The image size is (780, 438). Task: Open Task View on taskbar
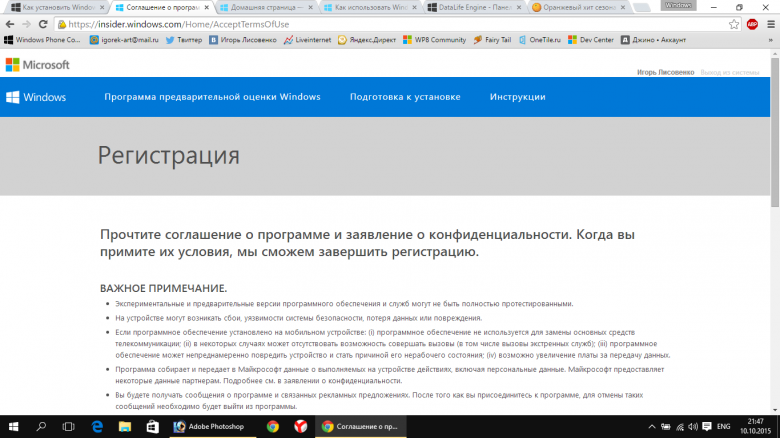(68, 427)
